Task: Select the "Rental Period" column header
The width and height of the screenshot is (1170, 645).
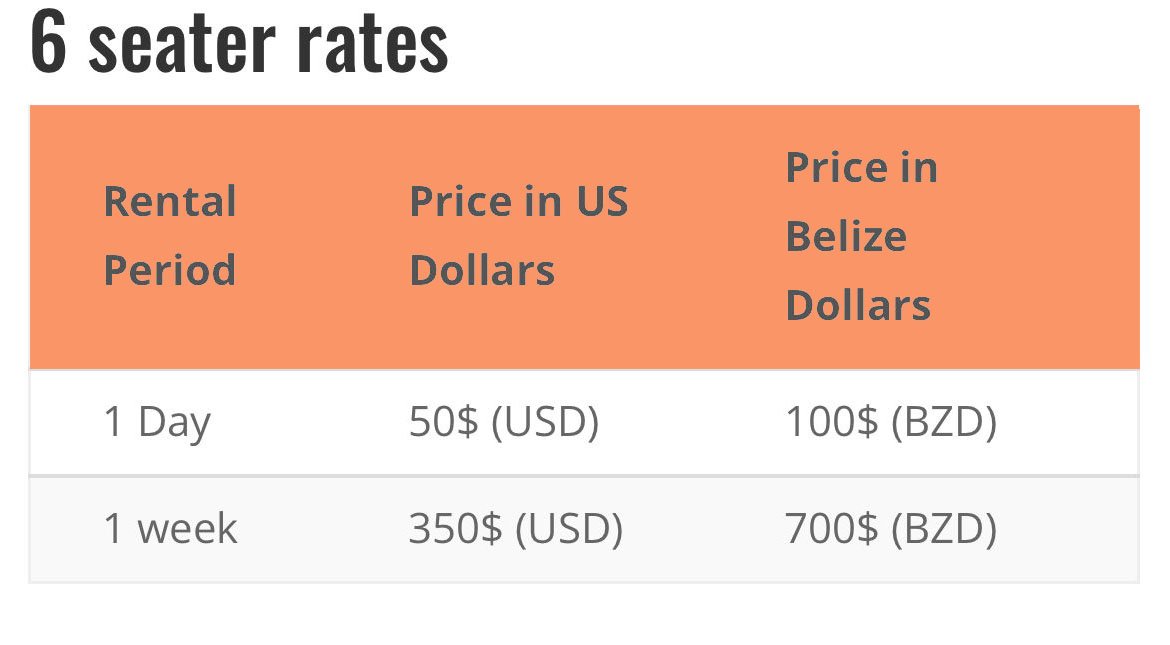Action: (170, 236)
